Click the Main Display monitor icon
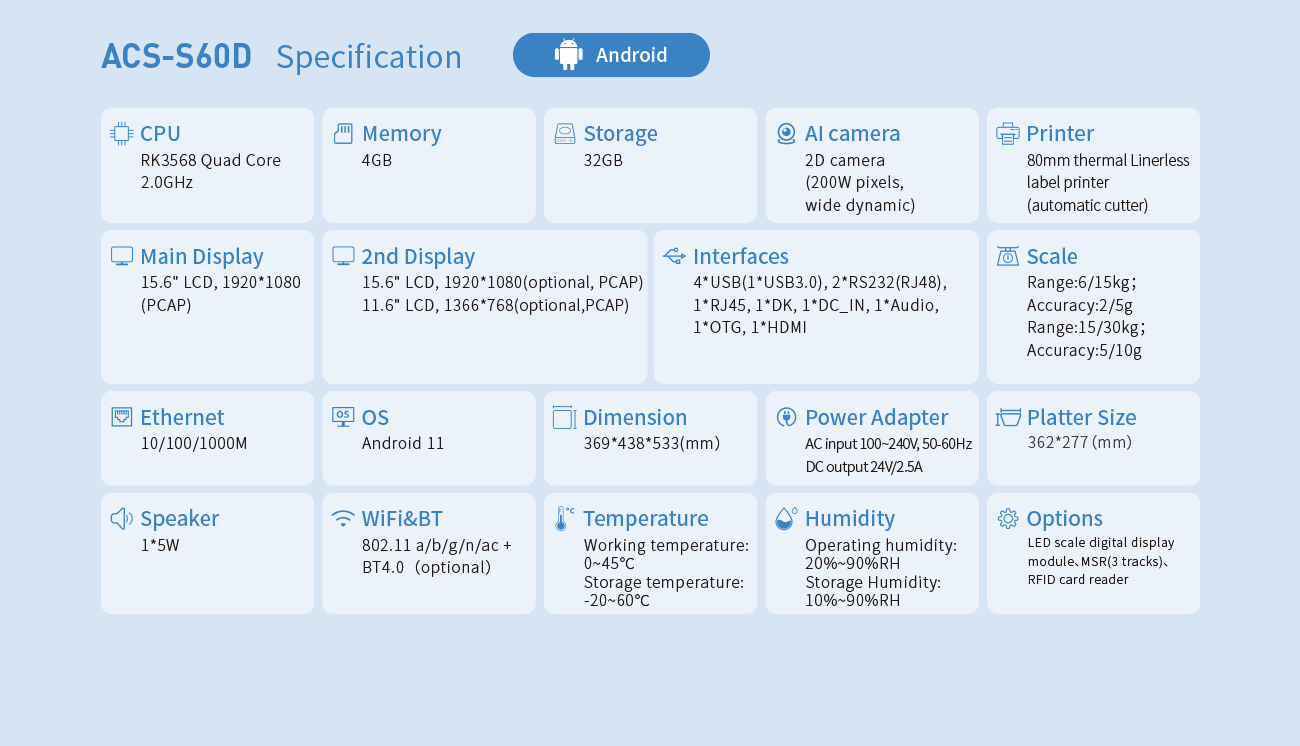The height and width of the screenshot is (746, 1300). coord(122,256)
